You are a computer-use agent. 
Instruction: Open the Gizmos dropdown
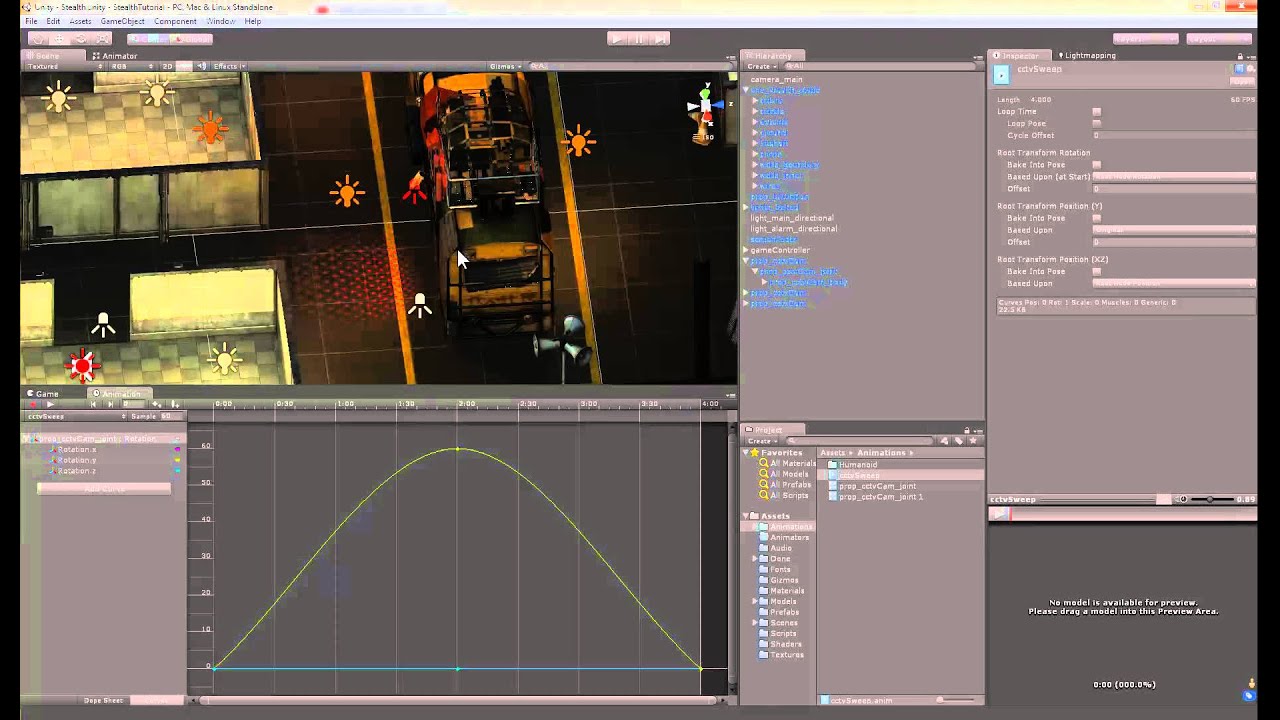pos(504,66)
